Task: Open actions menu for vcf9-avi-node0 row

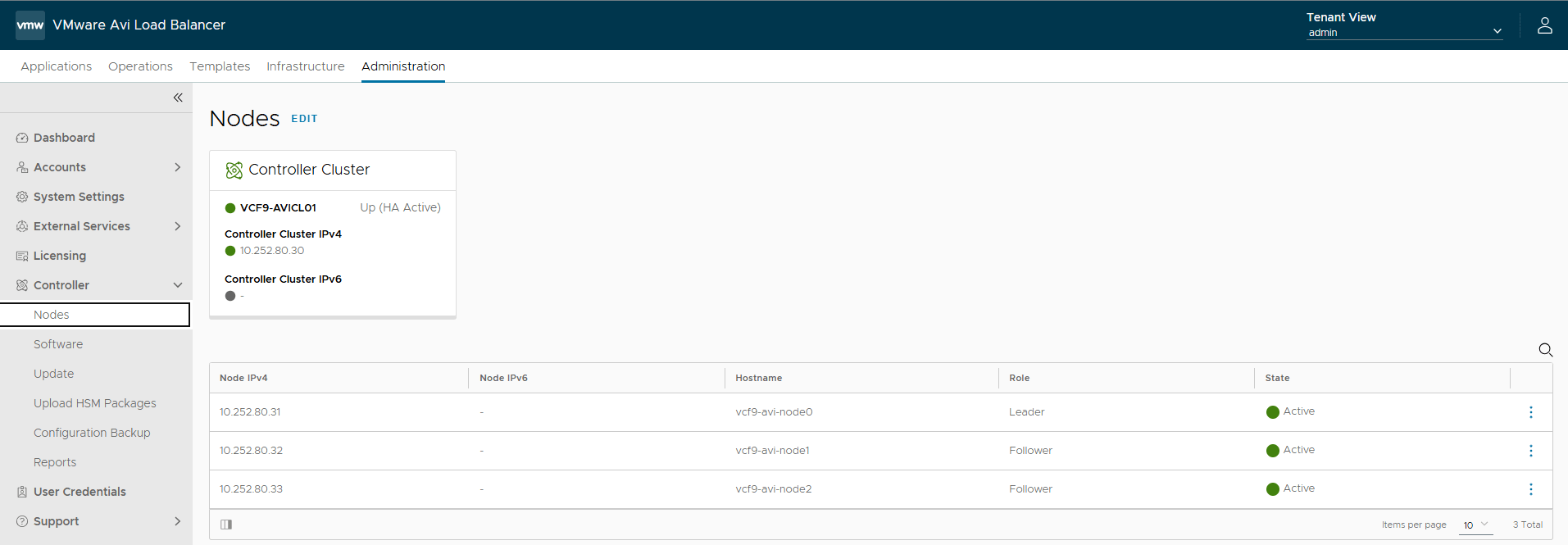Action: tap(1530, 412)
